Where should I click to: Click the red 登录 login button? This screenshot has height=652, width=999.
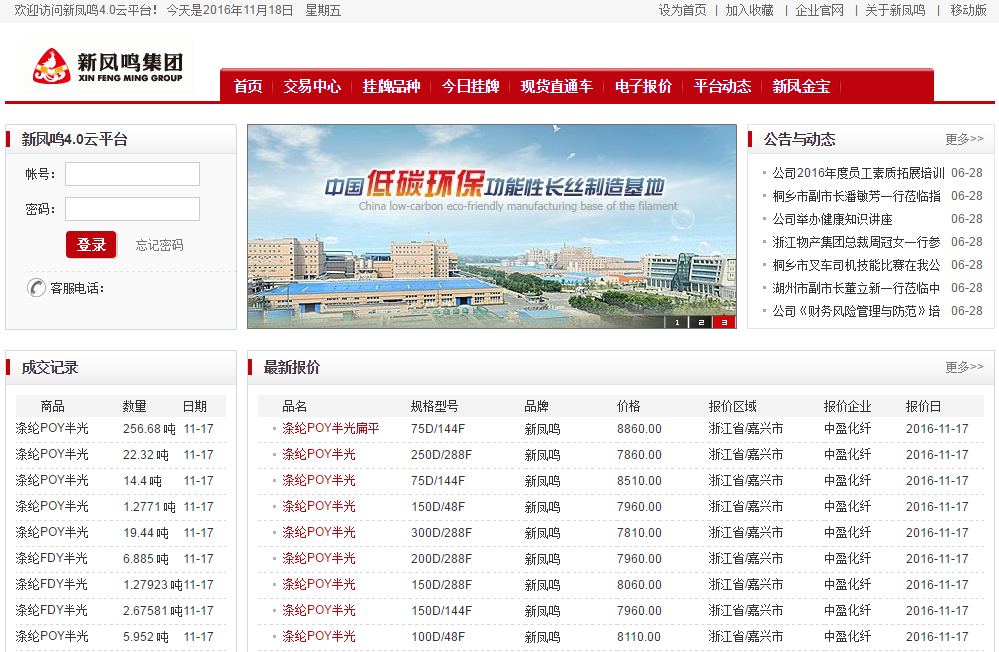[x=91, y=244]
